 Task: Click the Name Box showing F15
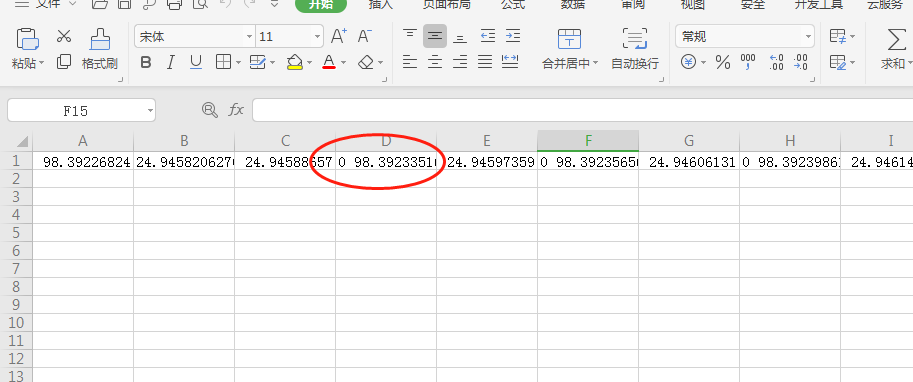[76, 110]
